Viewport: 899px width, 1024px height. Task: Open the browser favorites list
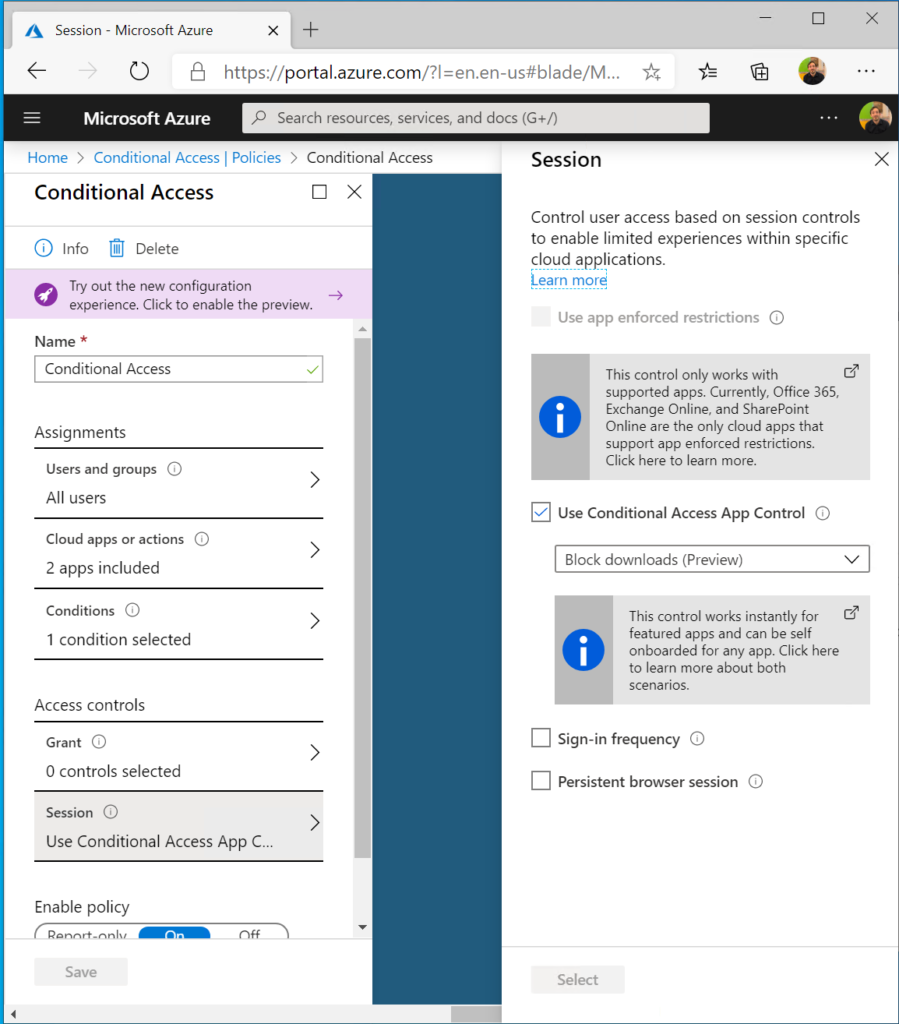pyautogui.click(x=708, y=71)
